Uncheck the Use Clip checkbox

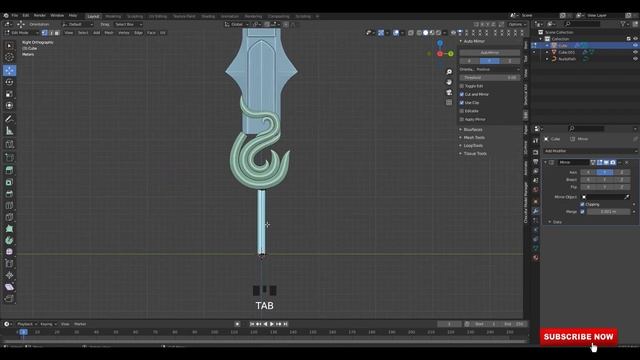462,103
